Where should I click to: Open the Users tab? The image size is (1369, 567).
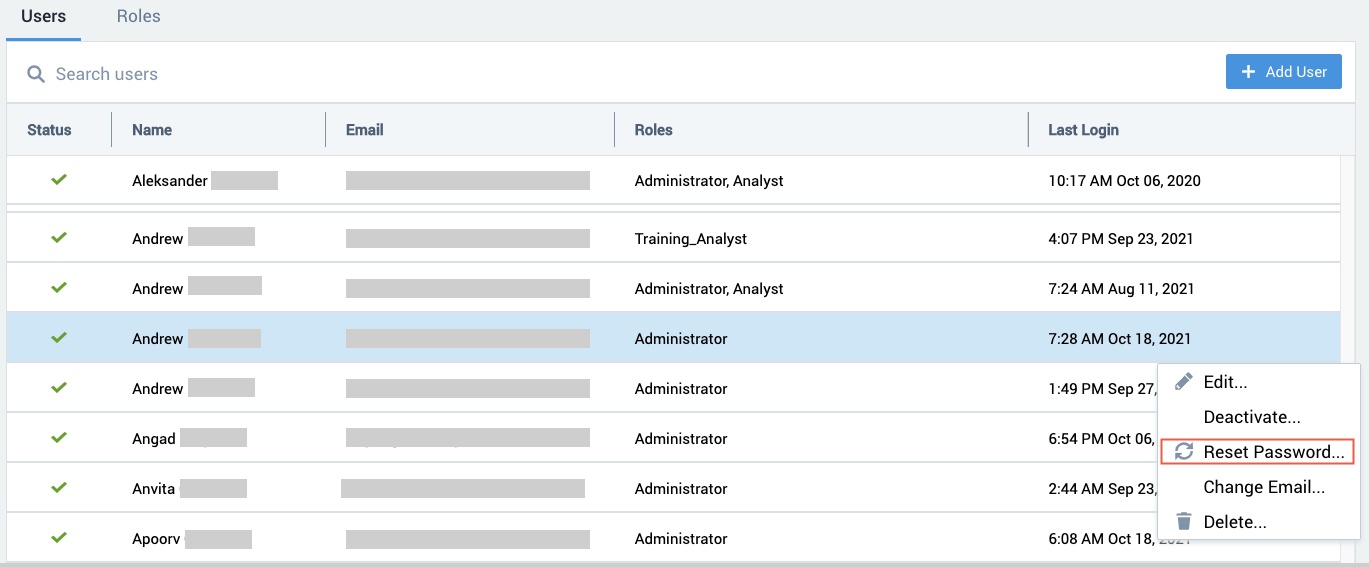(x=43, y=17)
